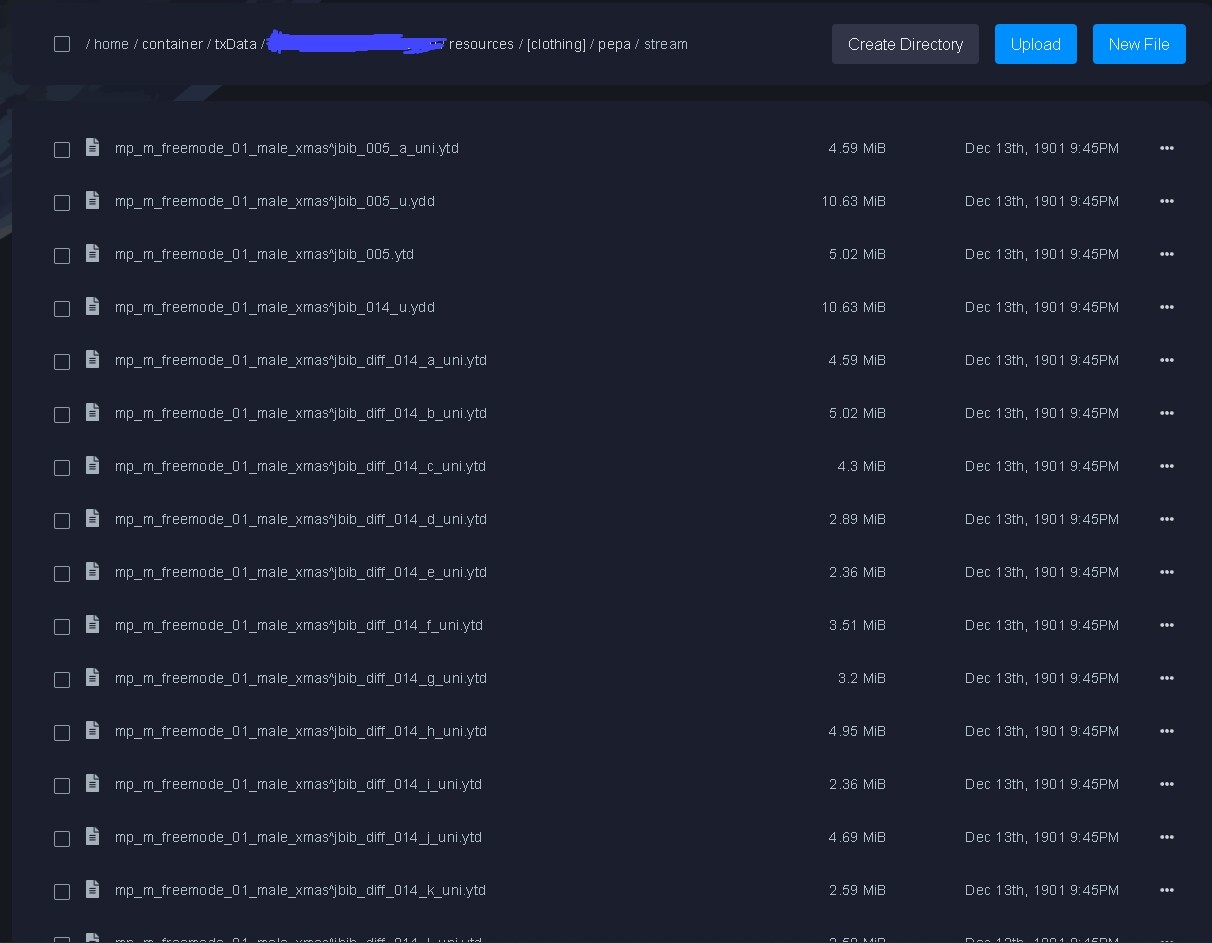
Task: Open more options for jbib_diff_014_j_uni.ytd
Action: pos(1166,837)
